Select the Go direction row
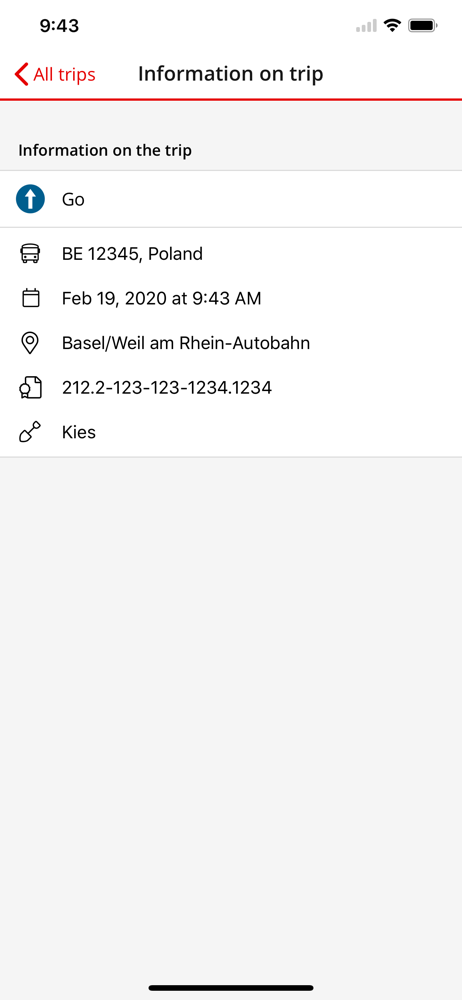 231,199
